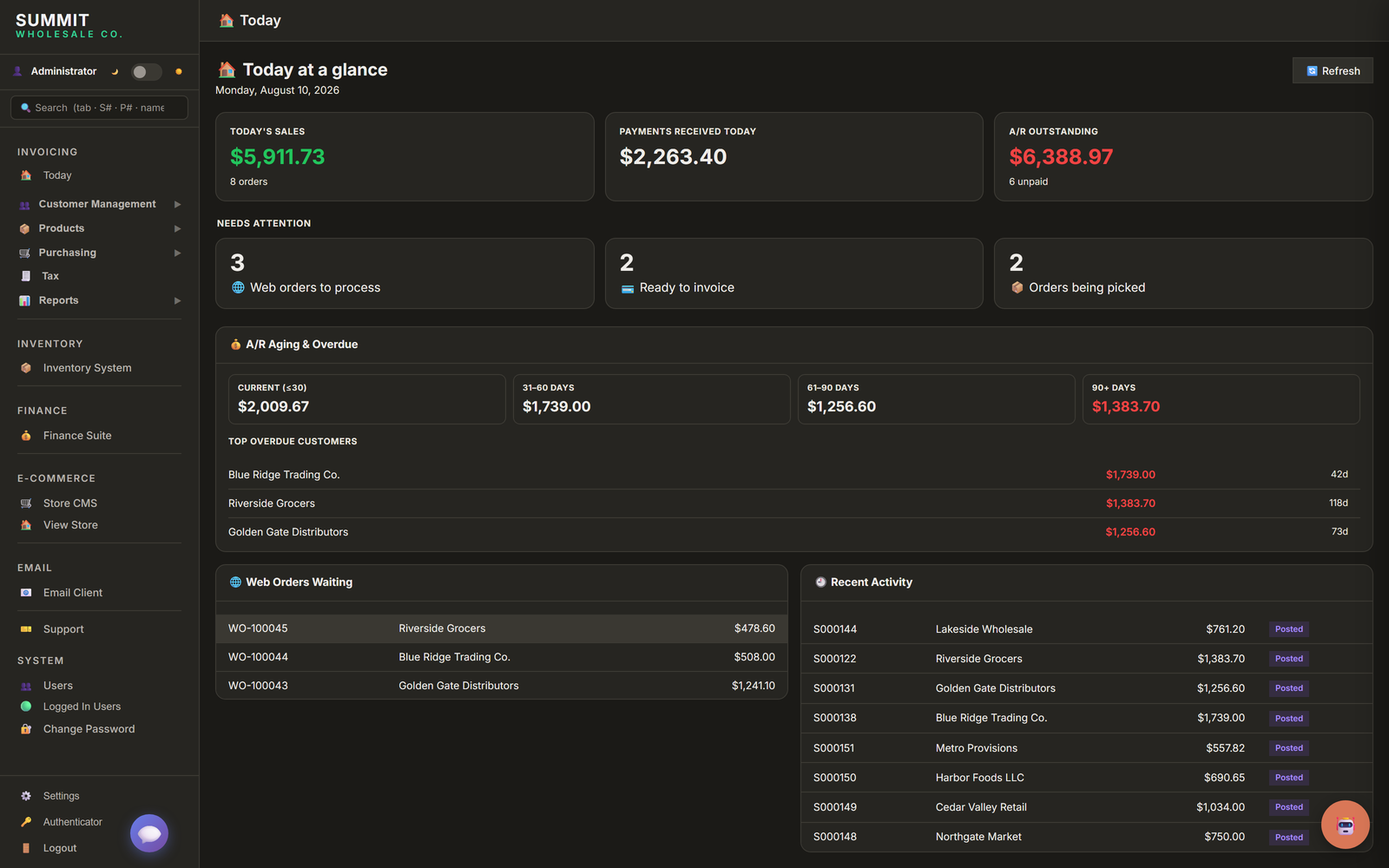Click the Riverside Grocers $1,383.70 overdue amount
The height and width of the screenshot is (868, 1389).
[x=1130, y=503]
